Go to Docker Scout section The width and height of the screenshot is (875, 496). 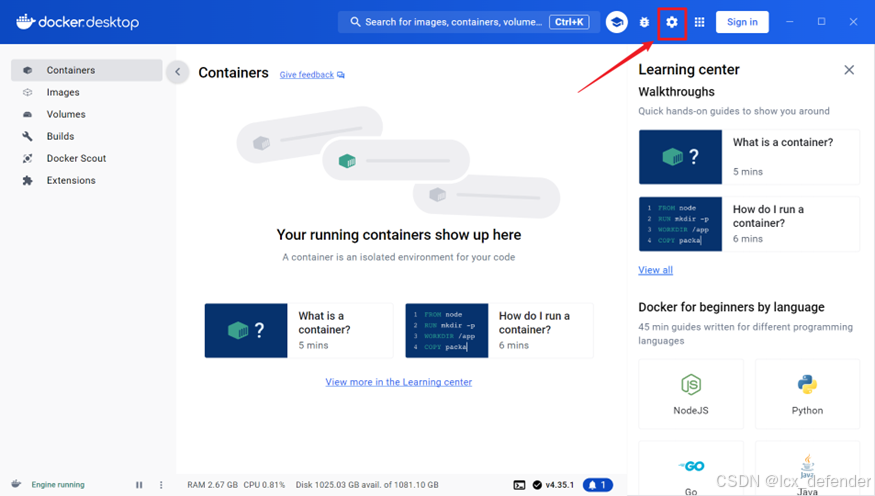86,158
